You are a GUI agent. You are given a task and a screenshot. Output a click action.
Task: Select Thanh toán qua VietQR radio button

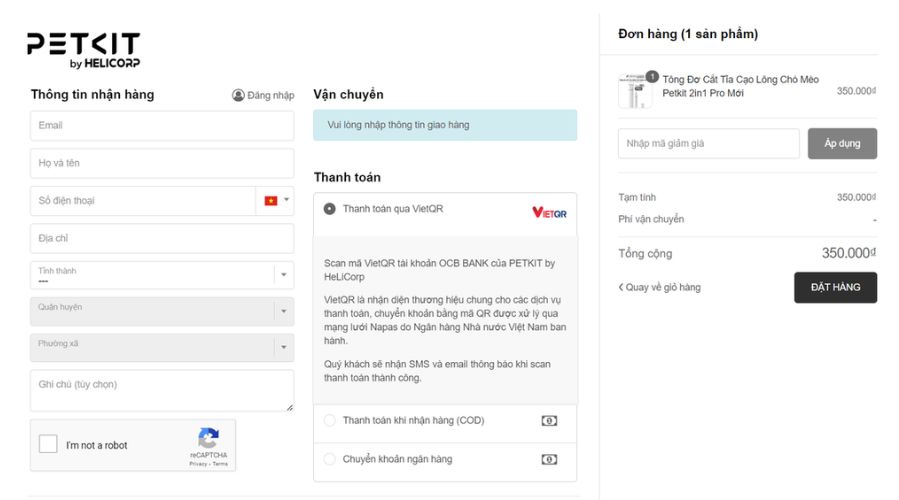click(330, 209)
